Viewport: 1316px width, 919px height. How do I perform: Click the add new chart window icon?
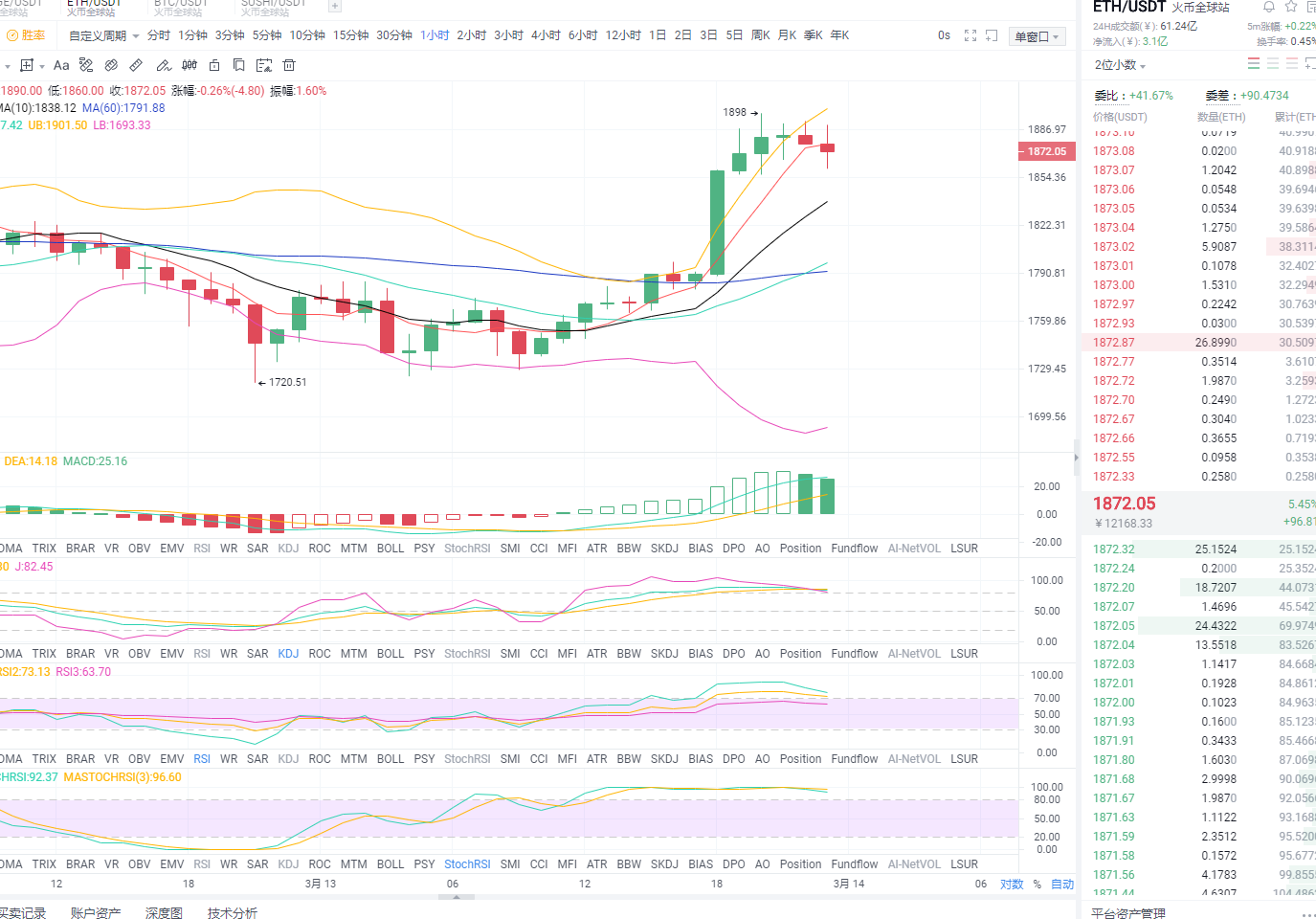(992, 34)
